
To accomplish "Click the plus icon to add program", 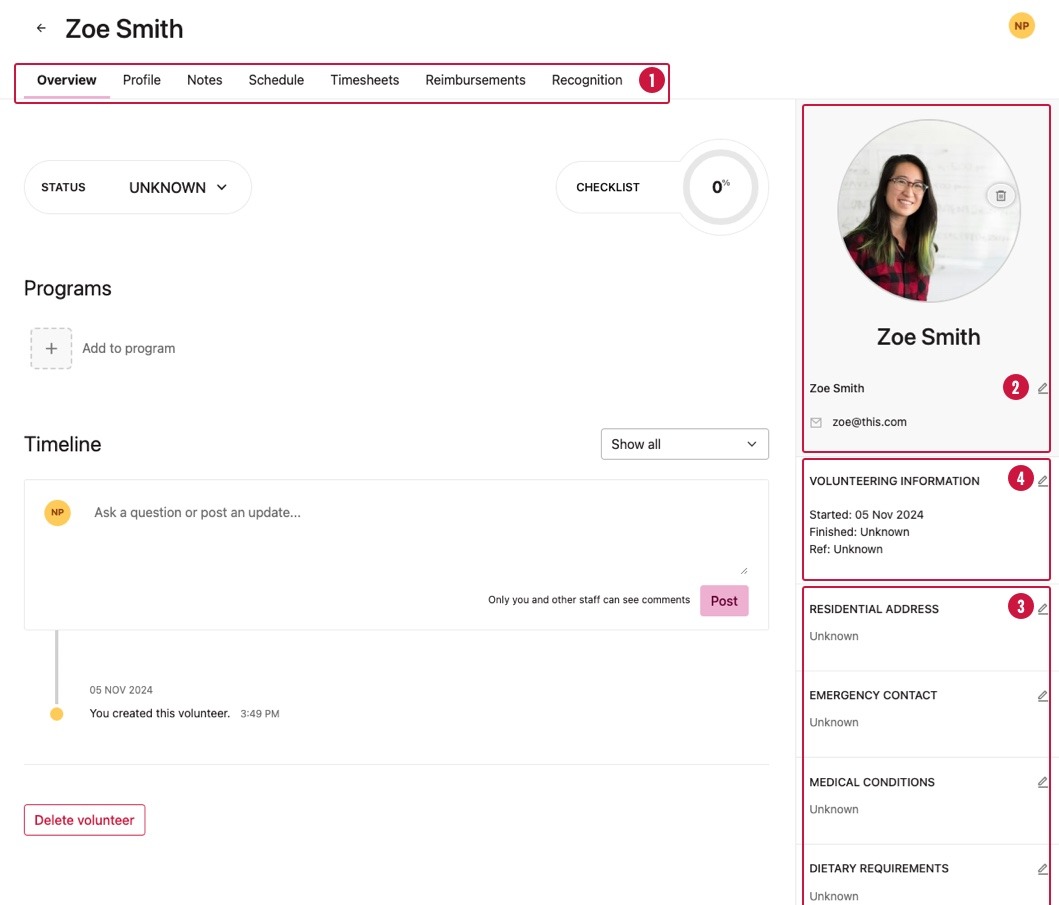I will (x=51, y=349).
